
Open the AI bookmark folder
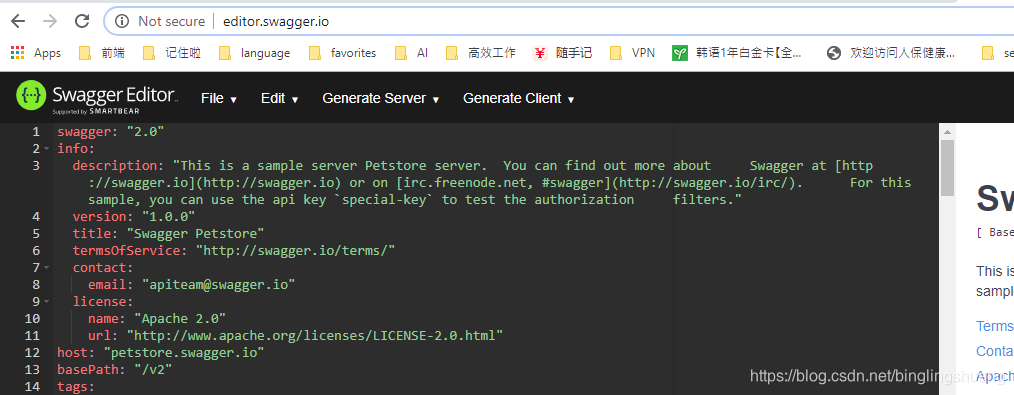(411, 53)
